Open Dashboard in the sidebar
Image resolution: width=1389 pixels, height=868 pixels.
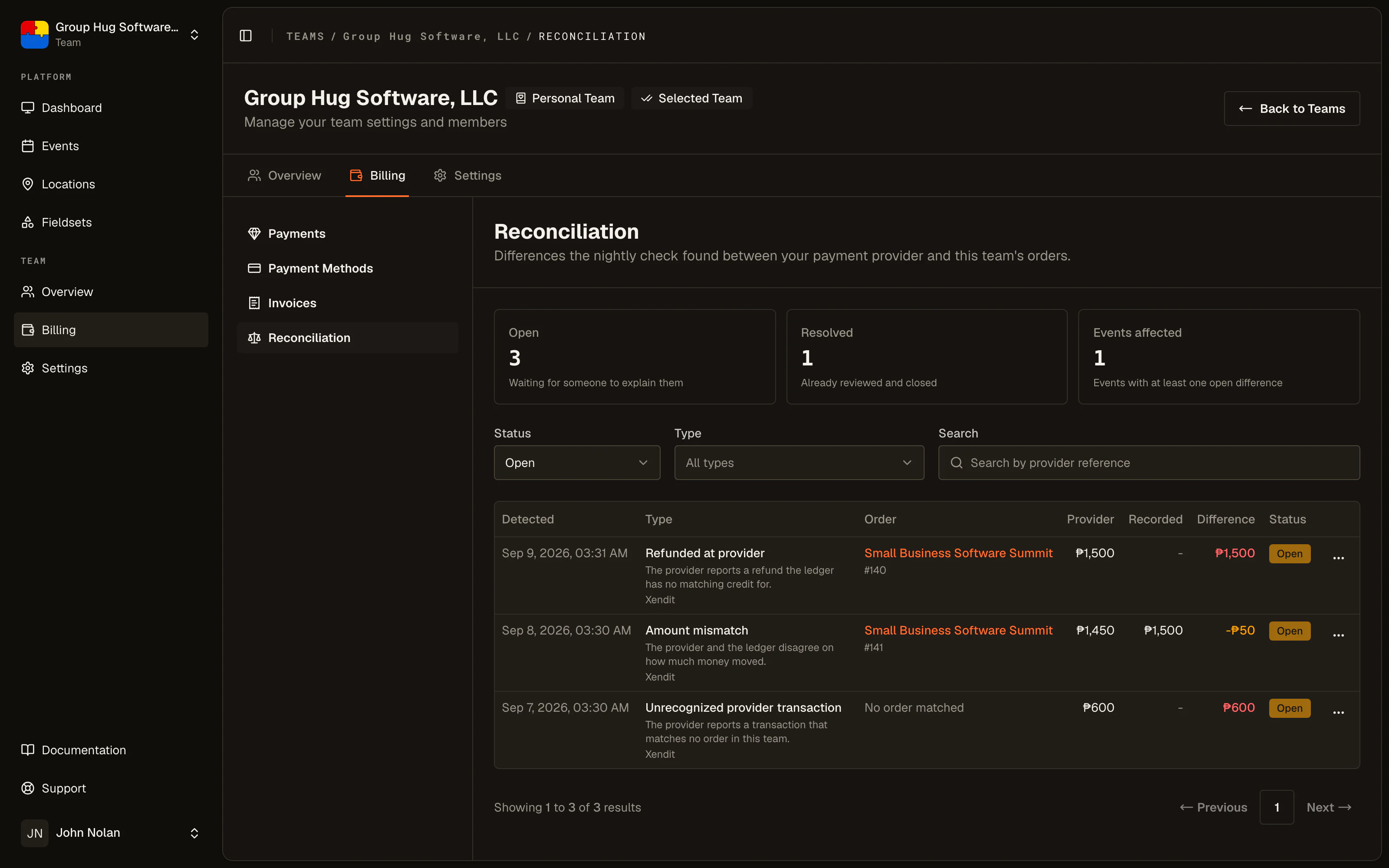[111, 108]
